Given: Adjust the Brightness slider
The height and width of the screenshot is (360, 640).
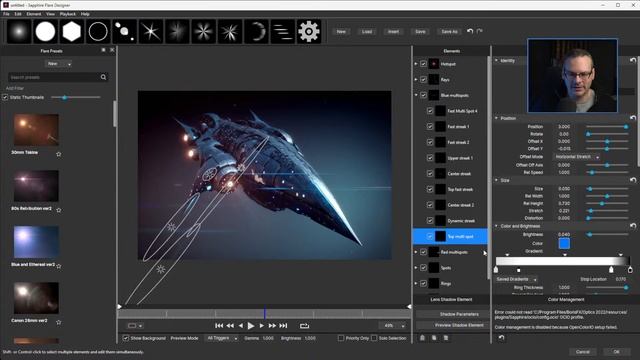Looking at the screenshot, I should [607, 234].
